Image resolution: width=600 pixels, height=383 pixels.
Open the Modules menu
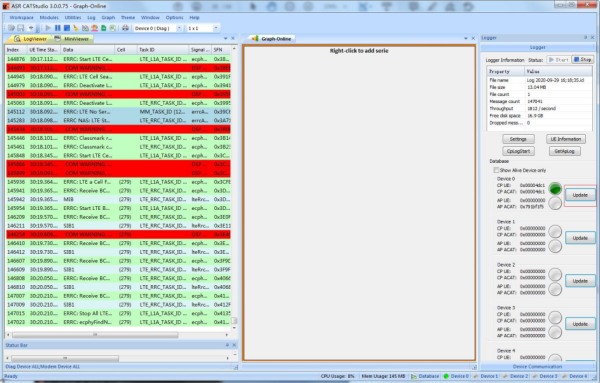tap(49, 18)
